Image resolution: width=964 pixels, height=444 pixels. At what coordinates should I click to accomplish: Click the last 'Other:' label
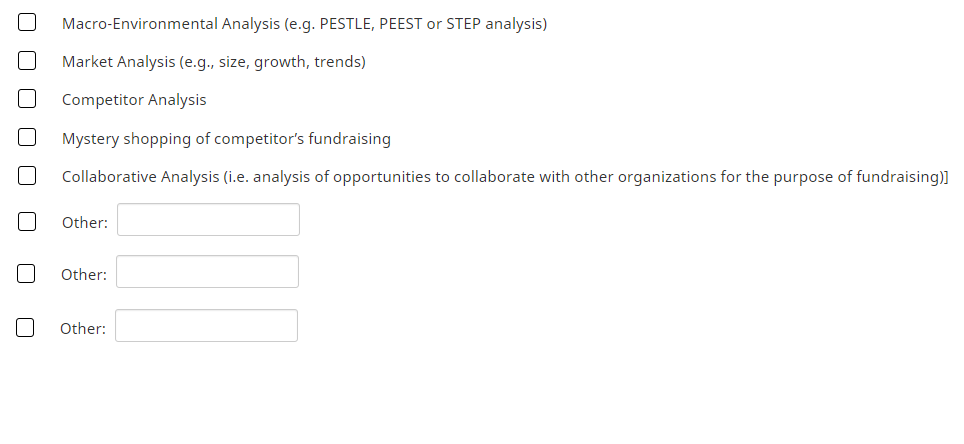[x=83, y=328]
